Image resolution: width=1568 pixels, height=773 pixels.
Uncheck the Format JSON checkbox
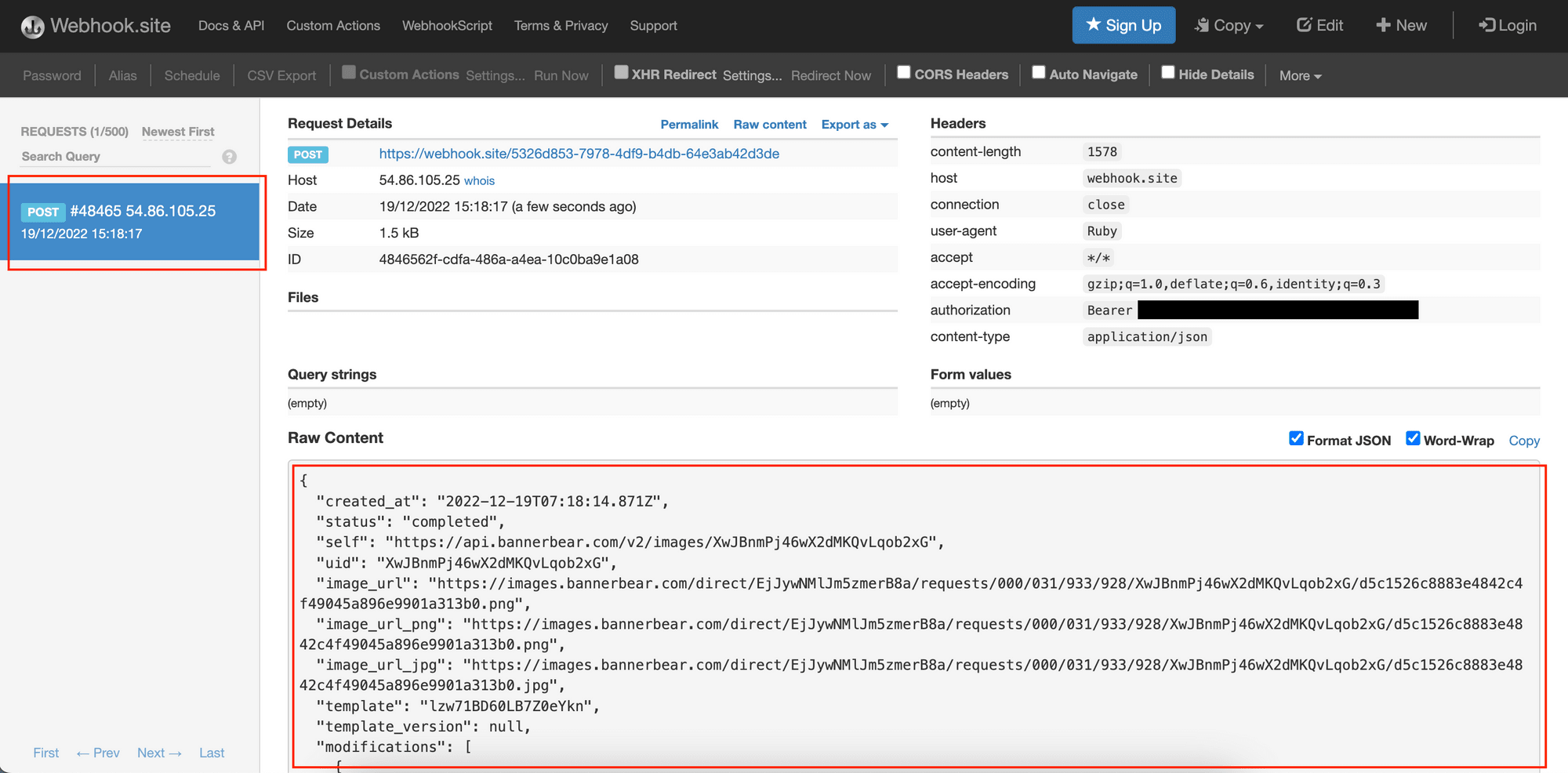click(x=1296, y=438)
